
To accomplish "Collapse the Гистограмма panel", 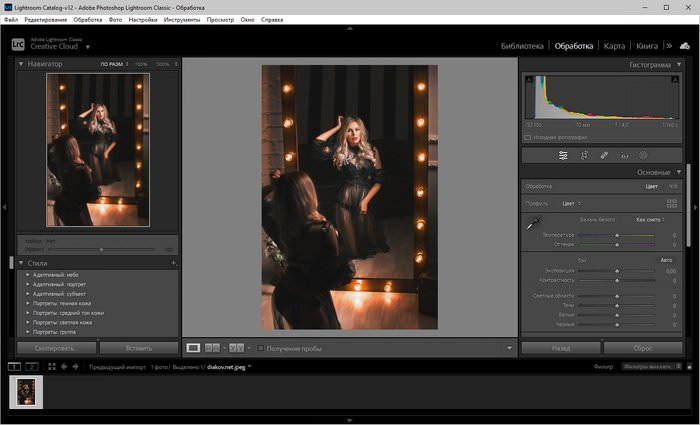I will [x=679, y=64].
